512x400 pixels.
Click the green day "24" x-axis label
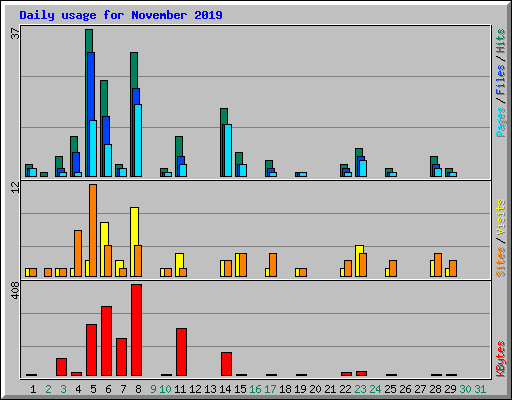[375, 389]
